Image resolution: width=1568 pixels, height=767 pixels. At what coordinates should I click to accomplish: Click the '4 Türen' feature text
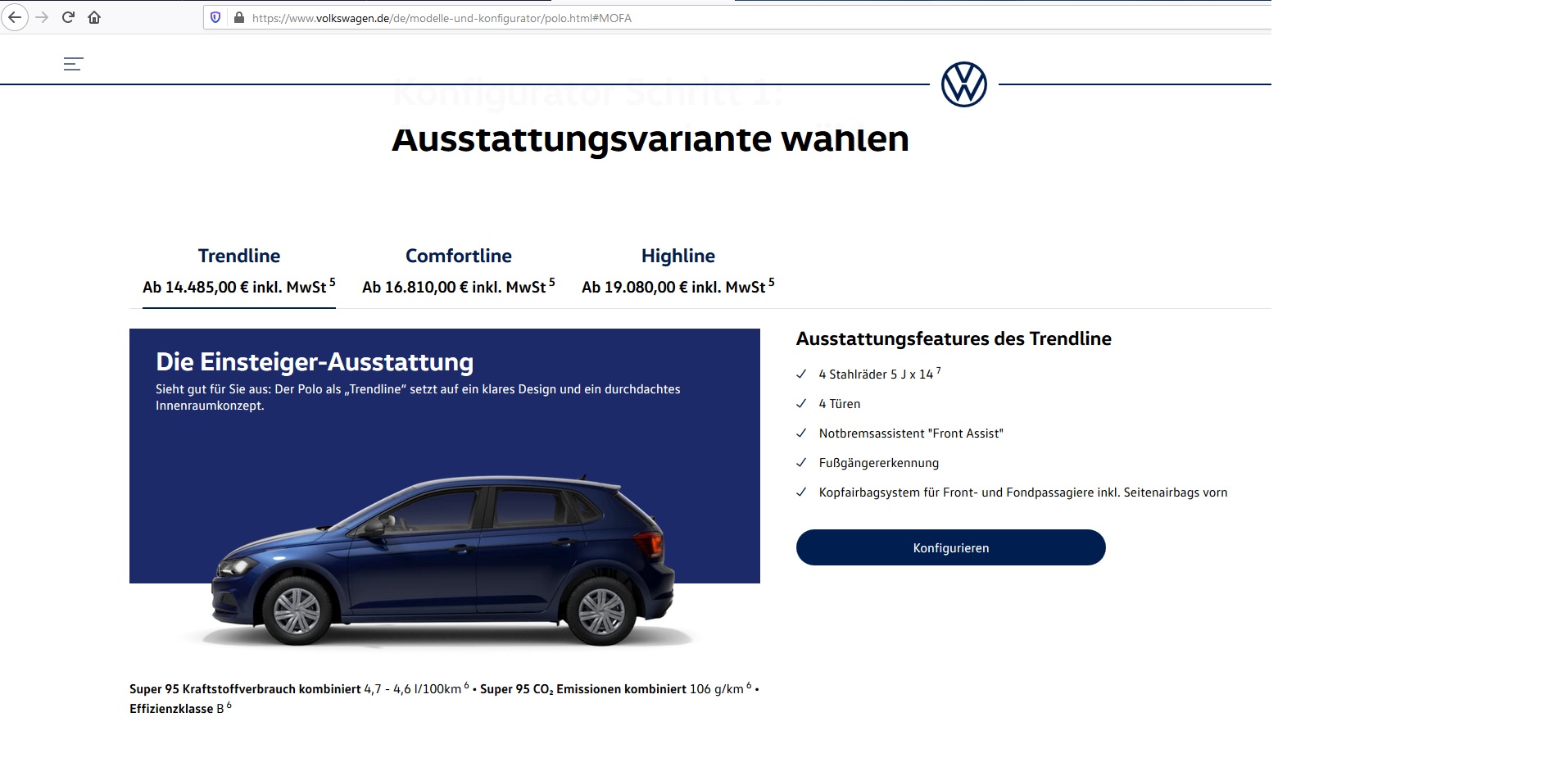pyautogui.click(x=840, y=404)
